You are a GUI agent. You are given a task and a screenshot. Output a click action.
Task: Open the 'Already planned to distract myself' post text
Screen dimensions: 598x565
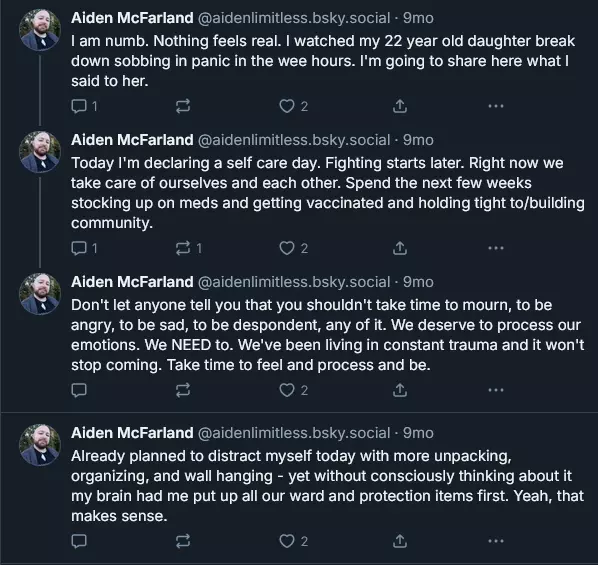(327, 486)
